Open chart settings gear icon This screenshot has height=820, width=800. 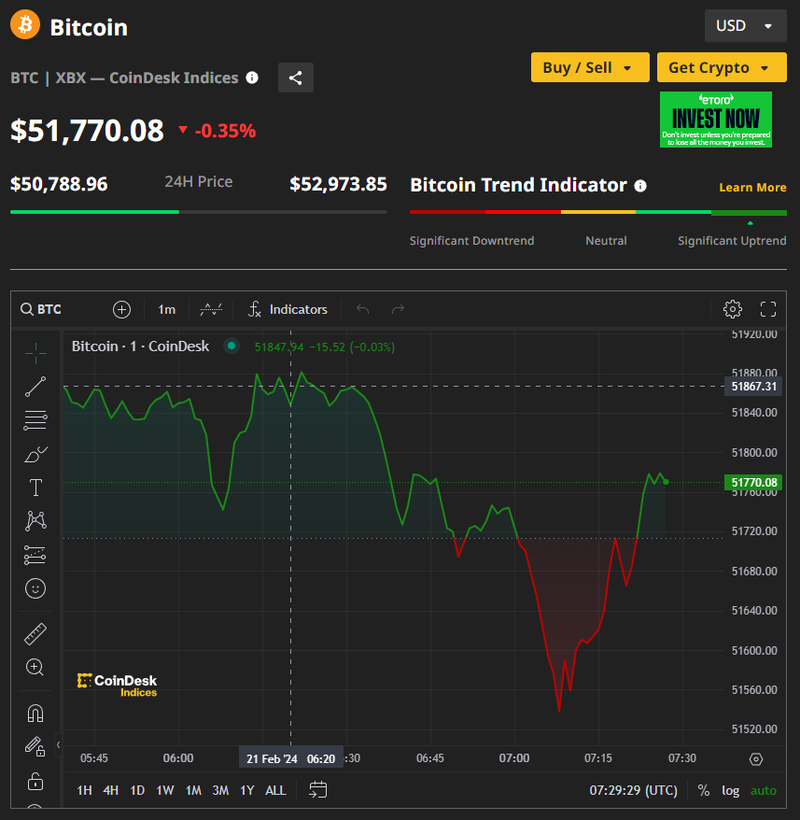pos(733,309)
